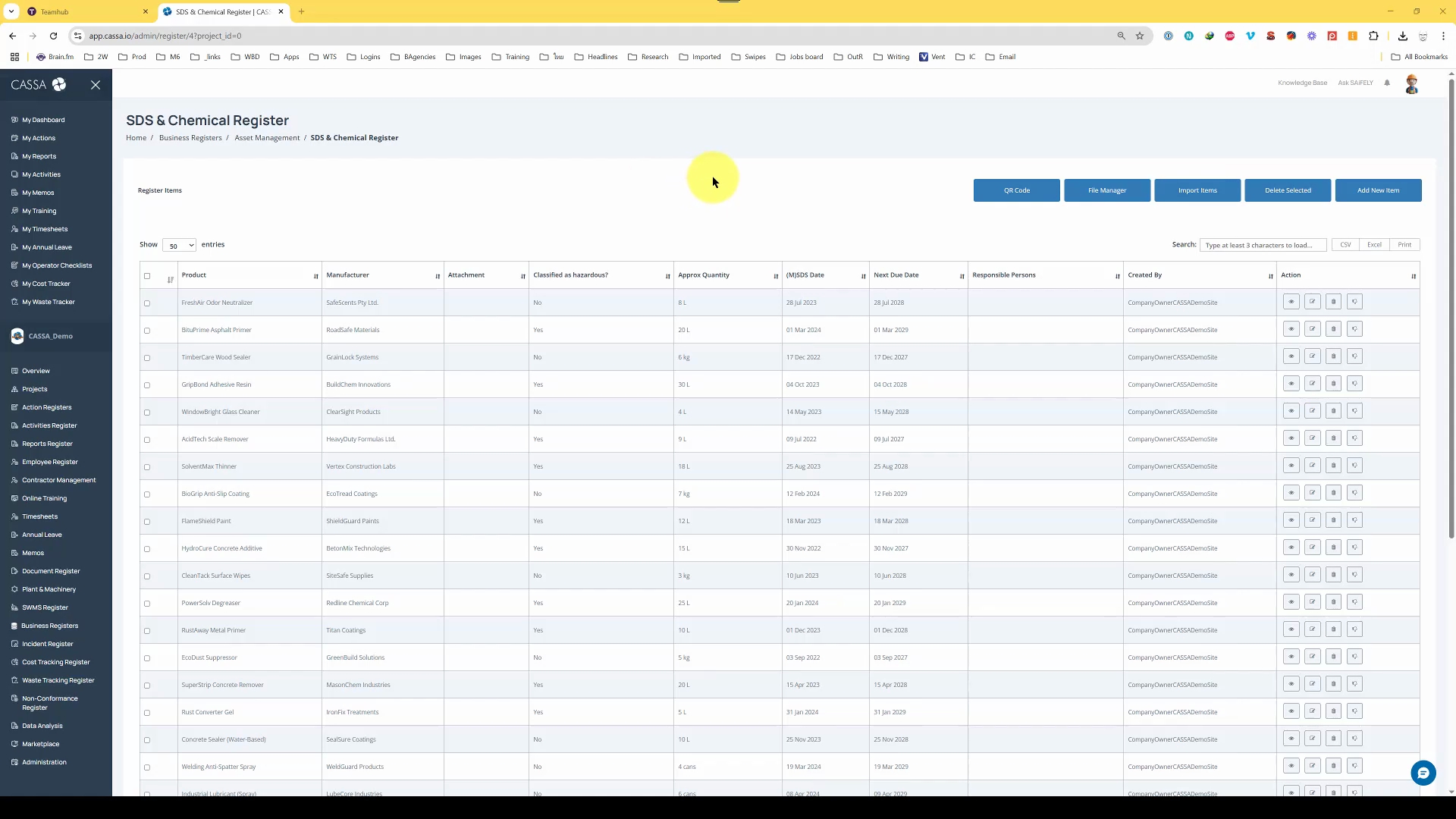Click the page's vertical scrollbar
The image size is (1456, 819).
pyautogui.click(x=1451, y=303)
